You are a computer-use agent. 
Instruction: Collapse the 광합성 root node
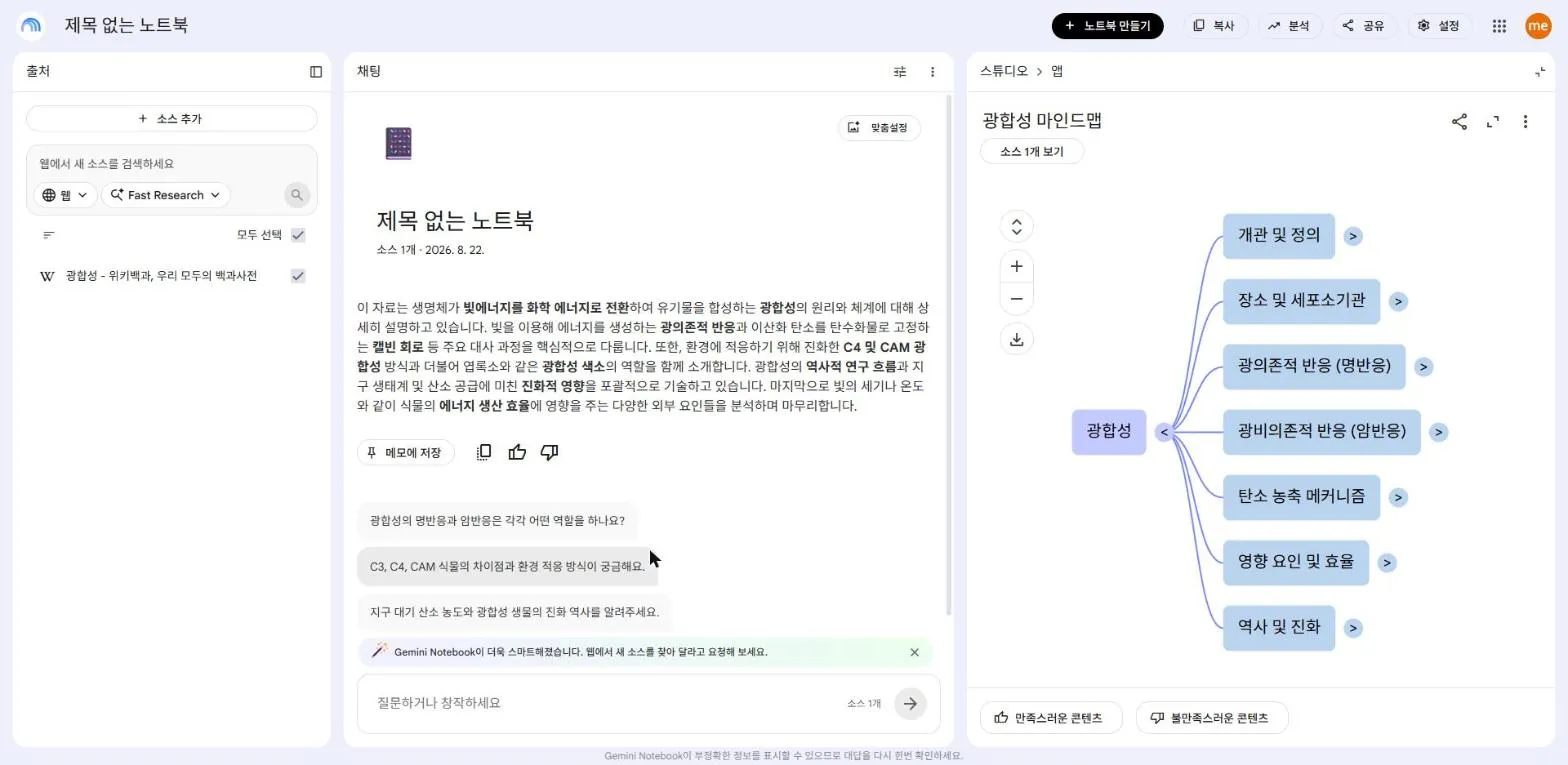[x=1163, y=432]
